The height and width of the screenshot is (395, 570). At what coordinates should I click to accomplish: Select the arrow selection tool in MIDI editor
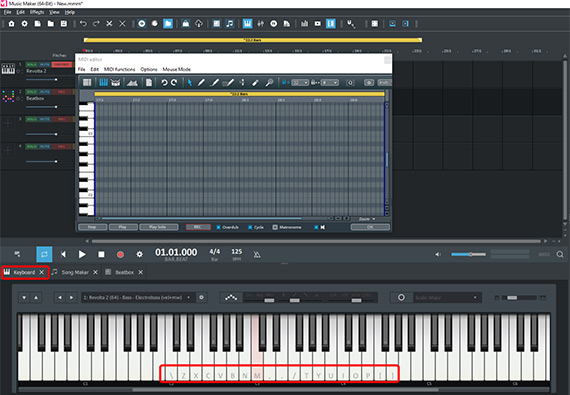tap(190, 82)
